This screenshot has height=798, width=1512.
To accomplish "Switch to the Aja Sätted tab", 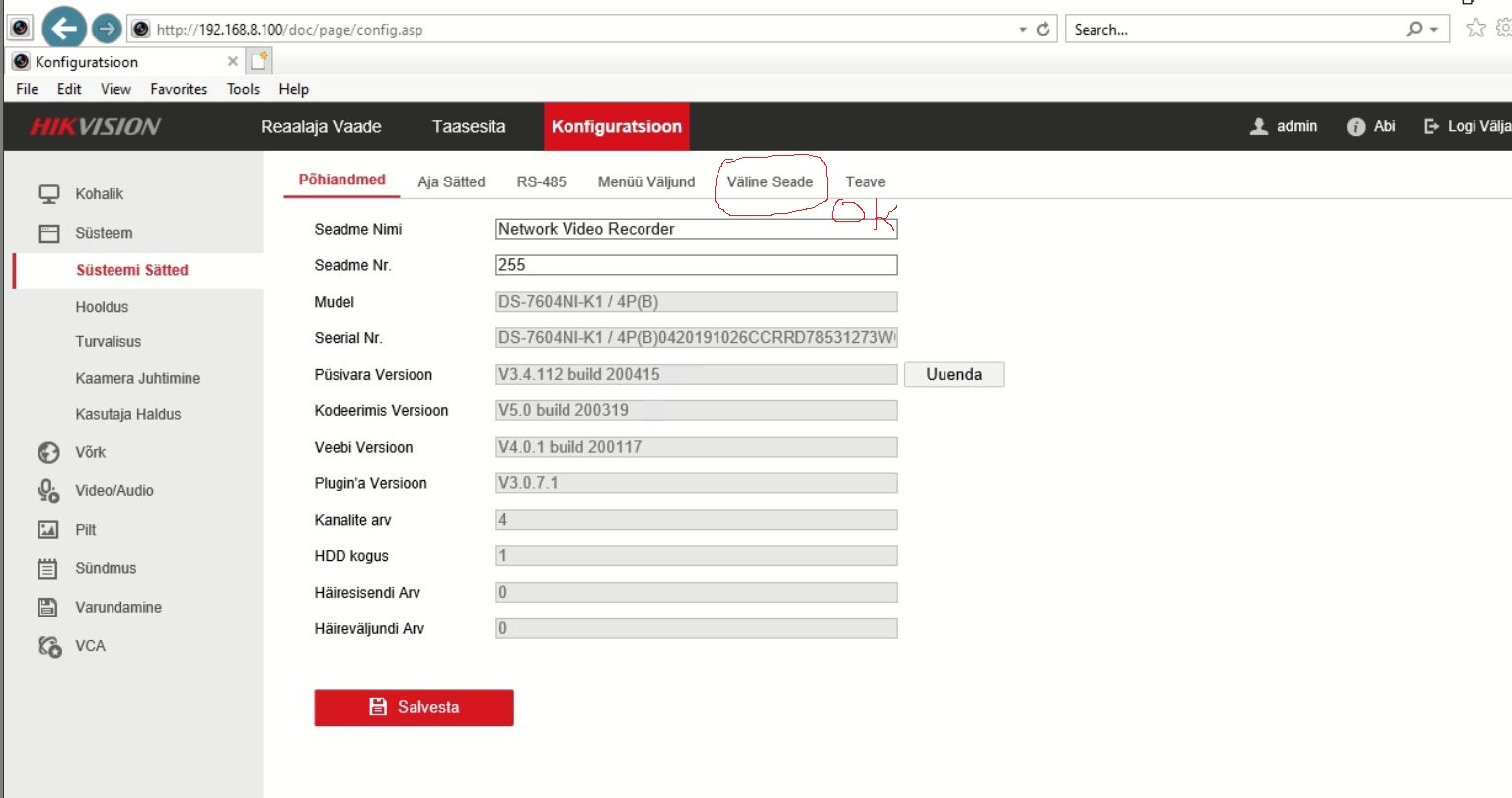I will pos(451,181).
